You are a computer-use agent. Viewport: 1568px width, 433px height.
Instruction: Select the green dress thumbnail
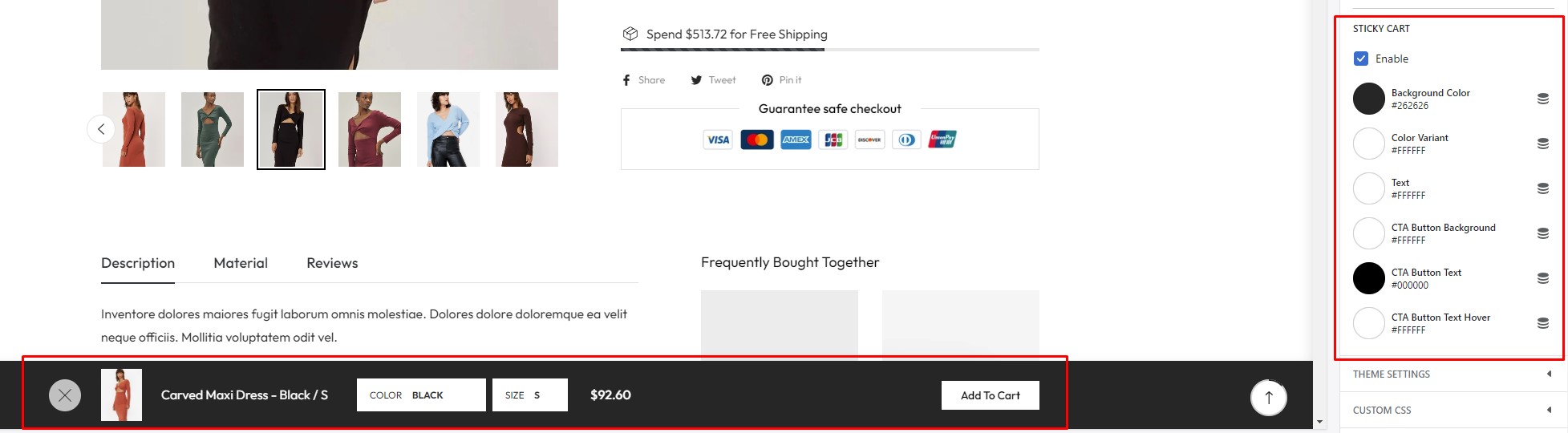[213, 129]
